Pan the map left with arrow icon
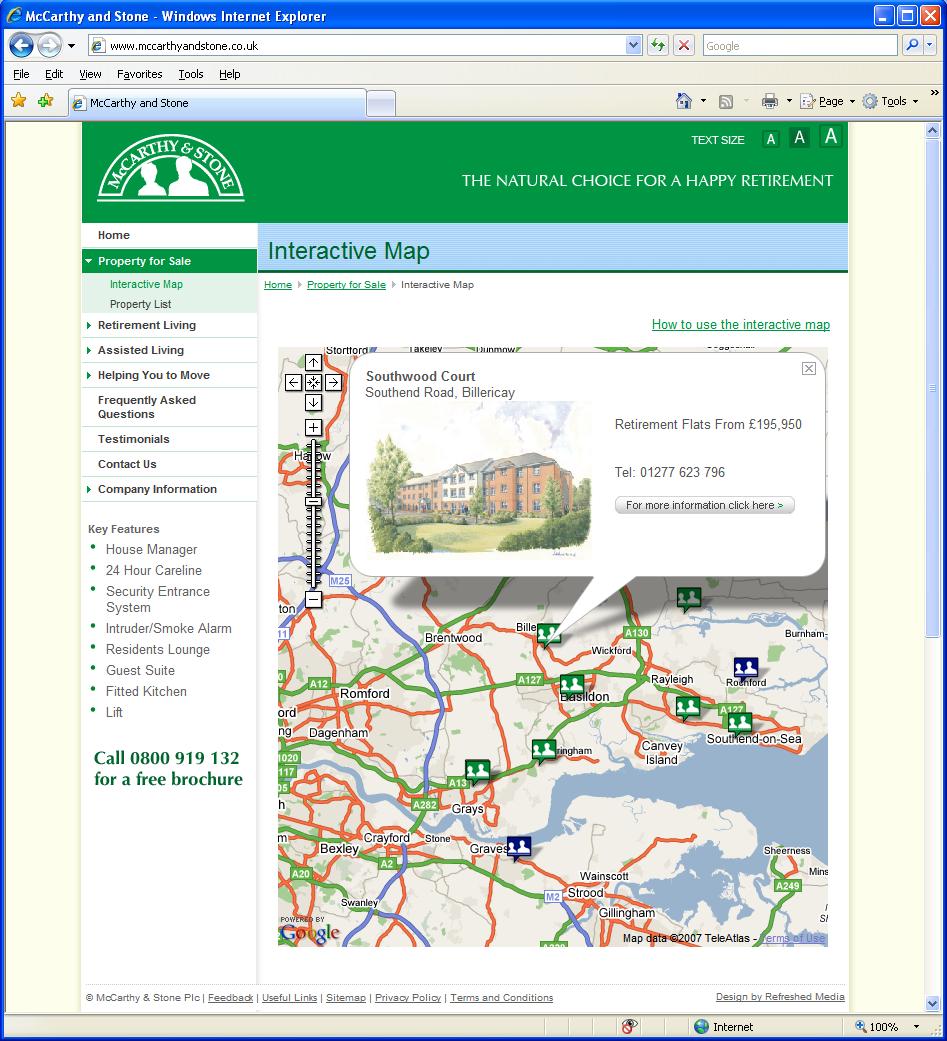 (x=294, y=382)
